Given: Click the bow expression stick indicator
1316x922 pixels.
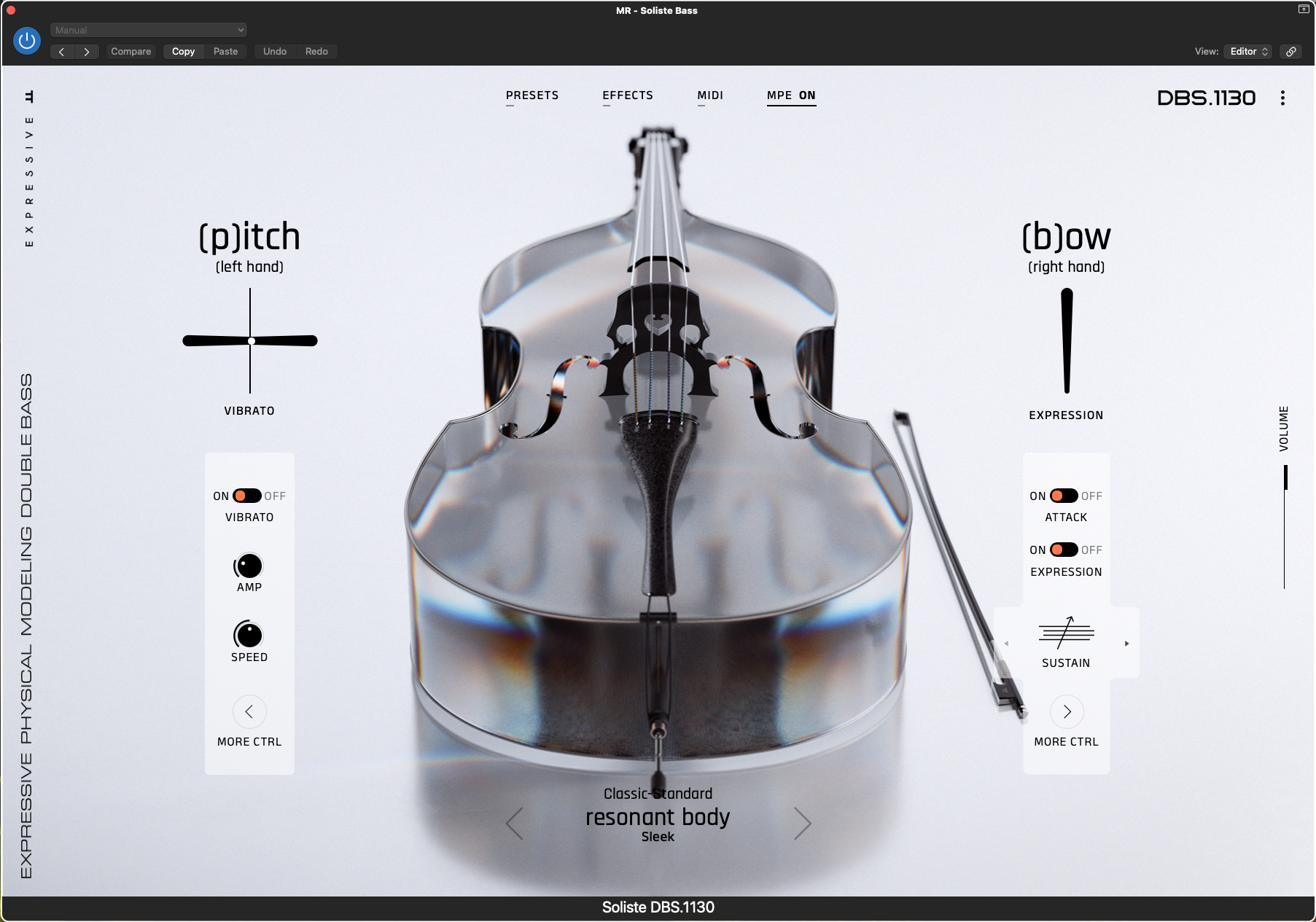Looking at the screenshot, I should [x=1067, y=340].
